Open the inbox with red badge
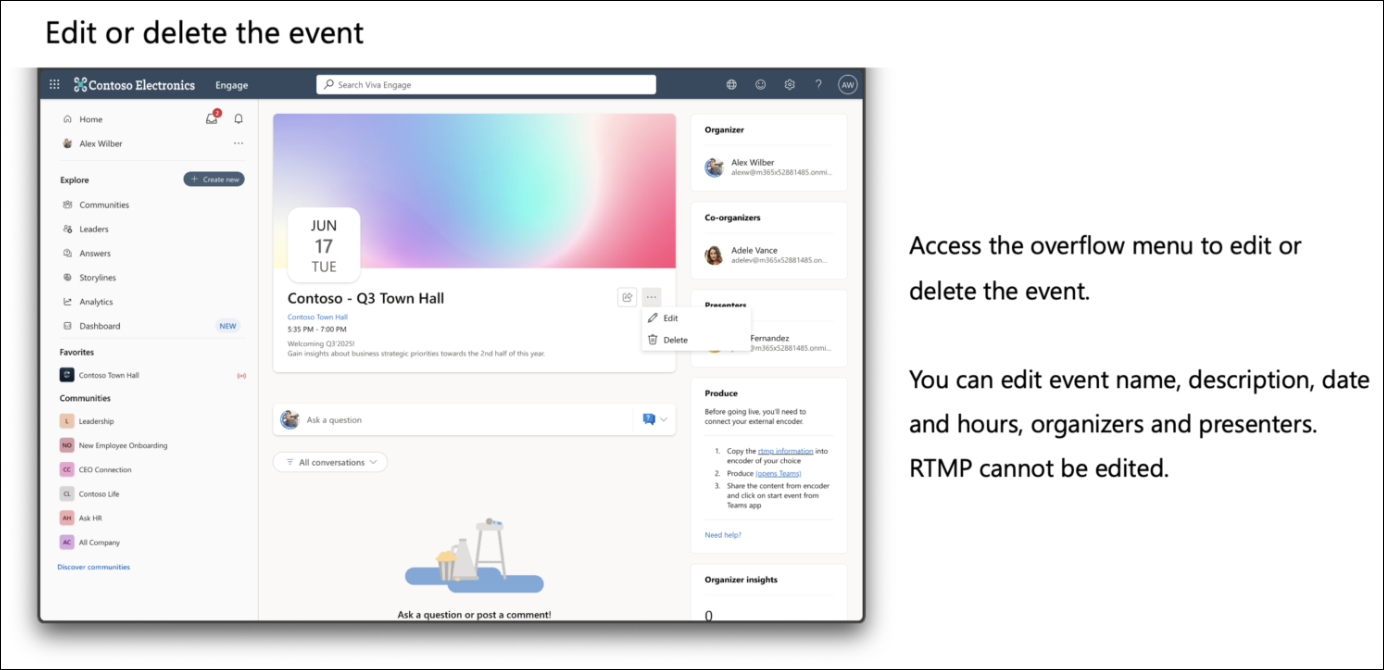Screen dimensions: 1384x670 [x=212, y=119]
